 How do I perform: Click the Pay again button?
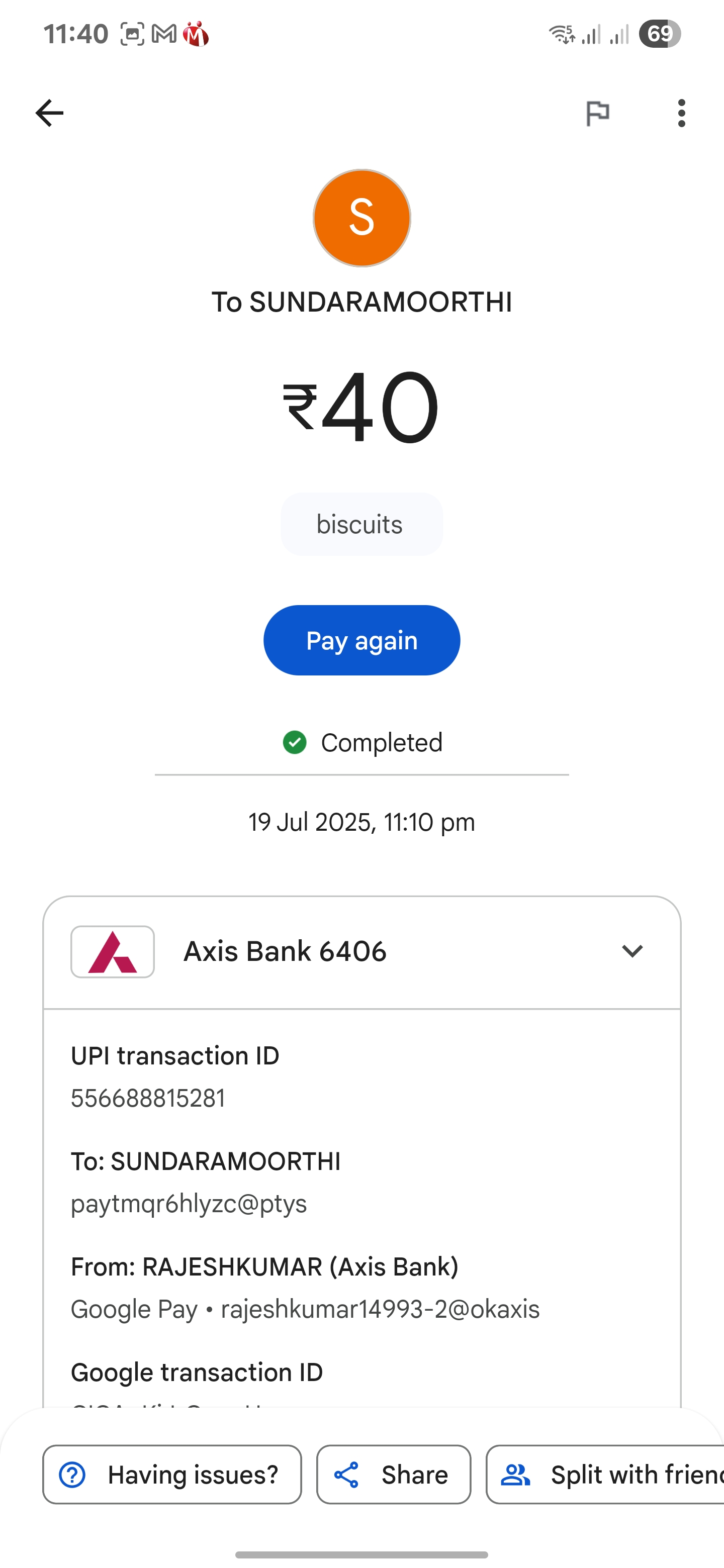361,640
